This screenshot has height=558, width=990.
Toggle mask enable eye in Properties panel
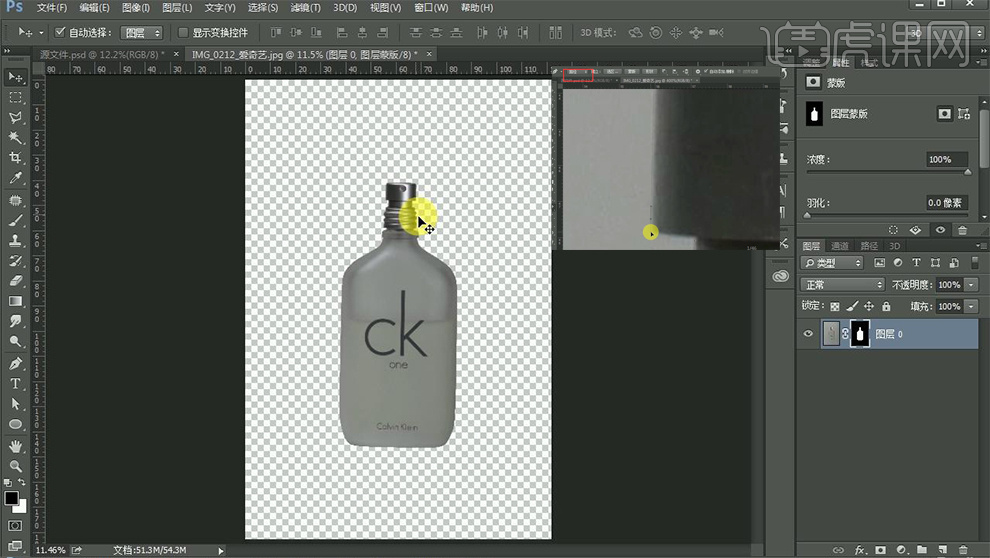point(940,230)
